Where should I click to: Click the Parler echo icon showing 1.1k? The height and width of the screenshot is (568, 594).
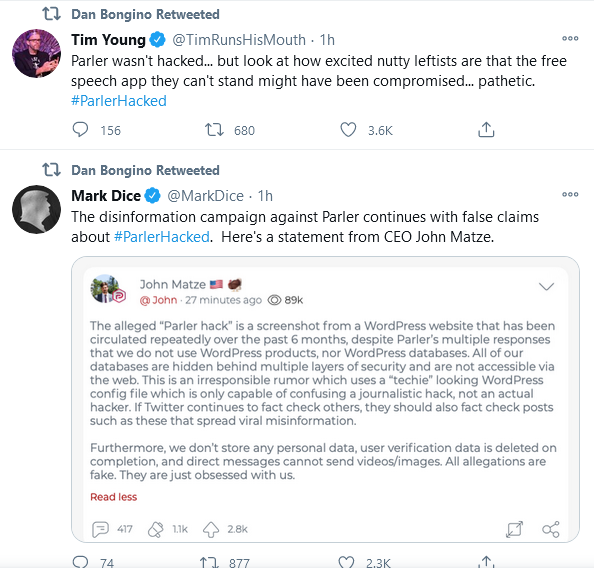point(156,529)
